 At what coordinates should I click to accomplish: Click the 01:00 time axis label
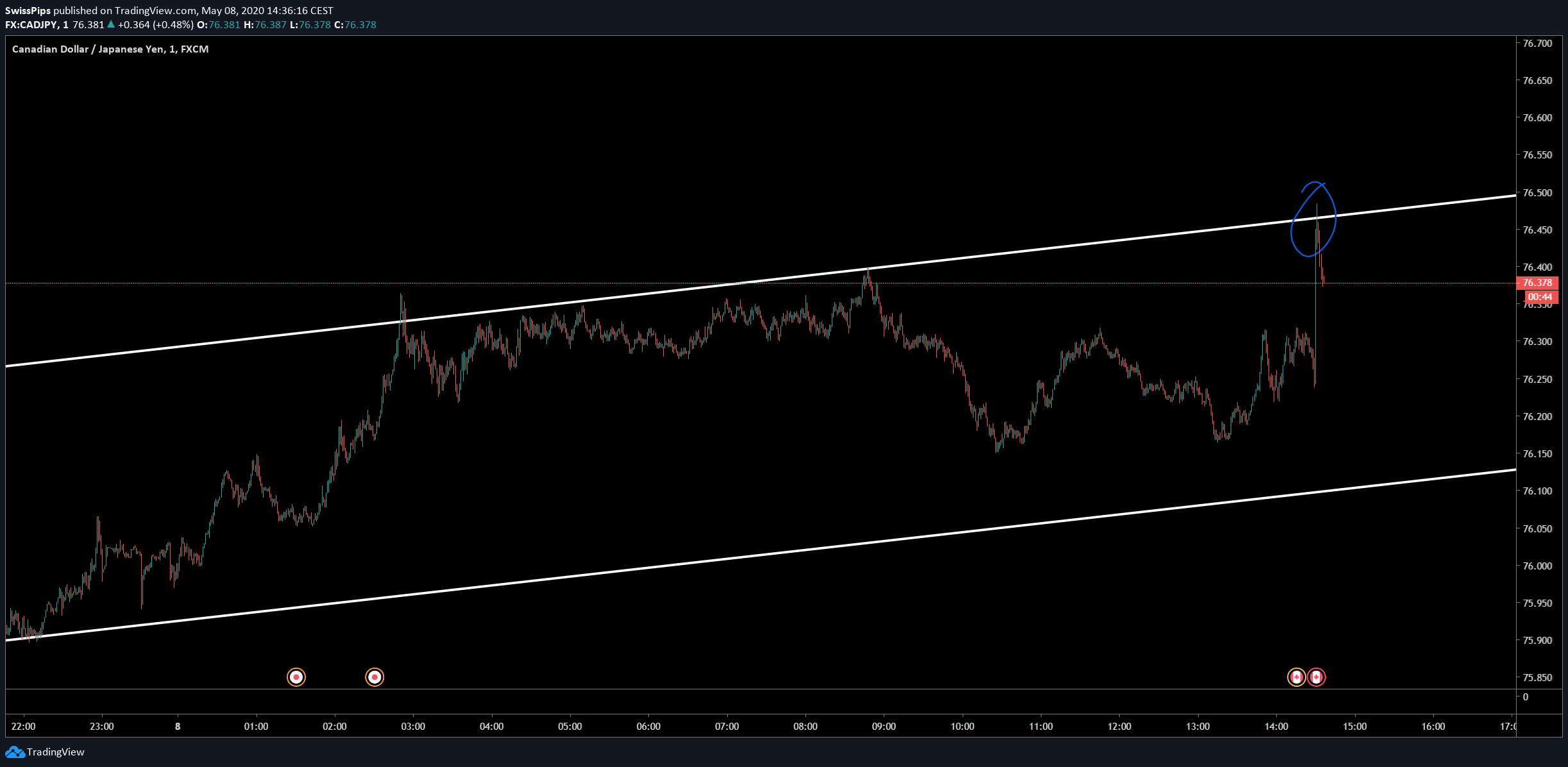click(x=257, y=726)
